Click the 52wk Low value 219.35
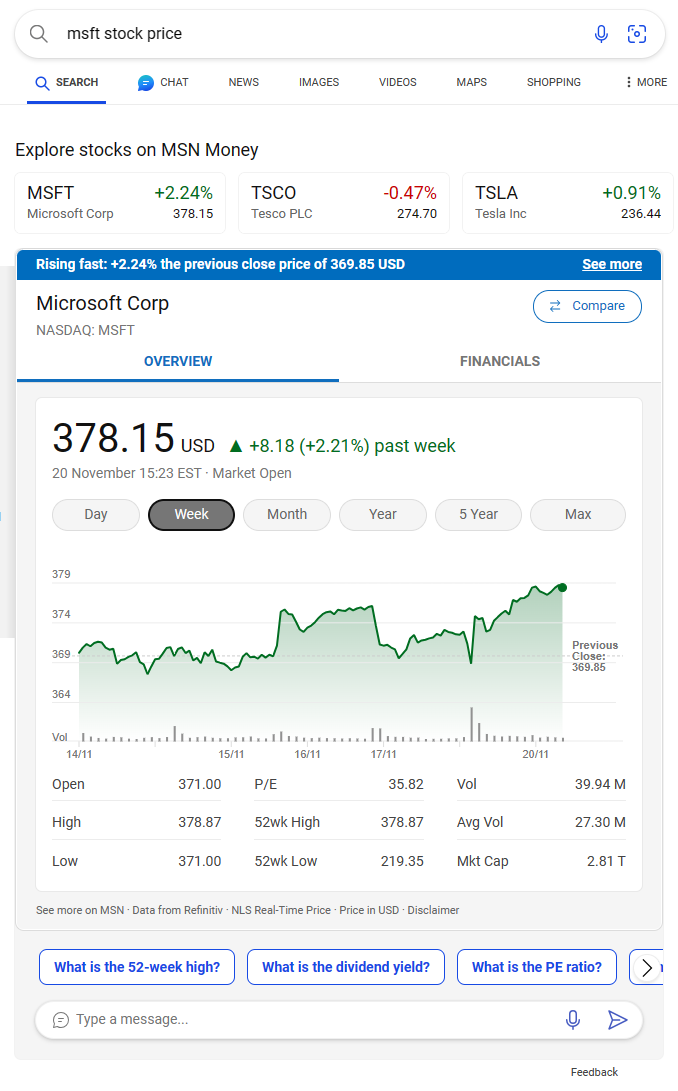Screen dimensions: 678x1091 pyautogui.click(x=402, y=861)
